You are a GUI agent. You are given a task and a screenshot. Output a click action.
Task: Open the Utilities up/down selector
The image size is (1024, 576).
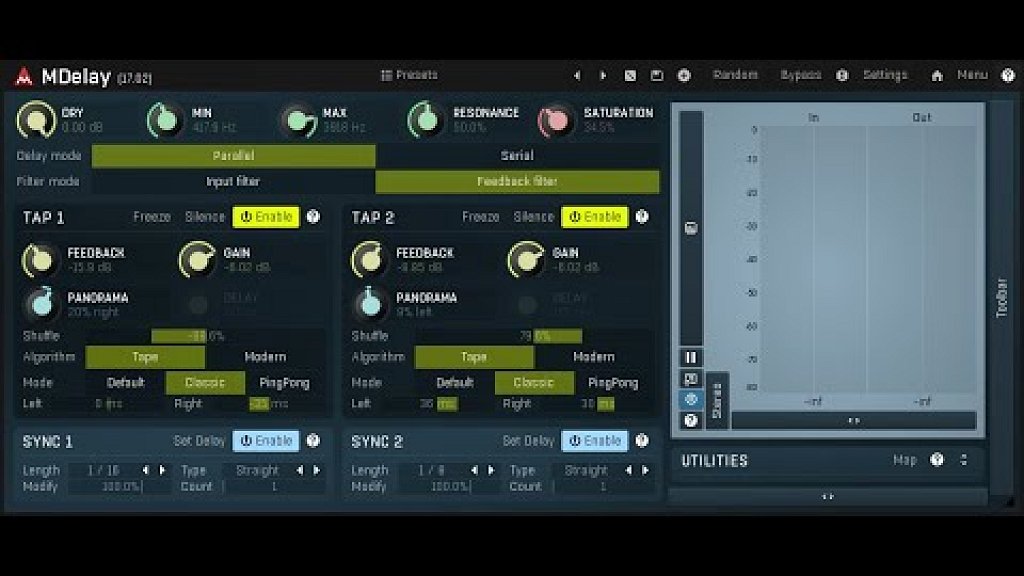pos(964,460)
